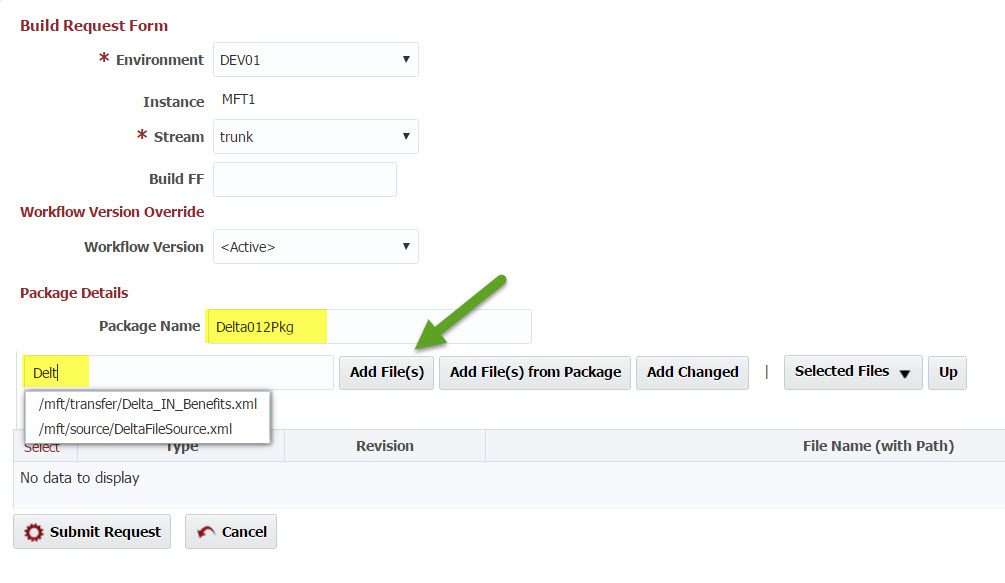Open the Environment dropdown showing DEV01
Viewport: 1005px width, 583px height.
coord(315,60)
